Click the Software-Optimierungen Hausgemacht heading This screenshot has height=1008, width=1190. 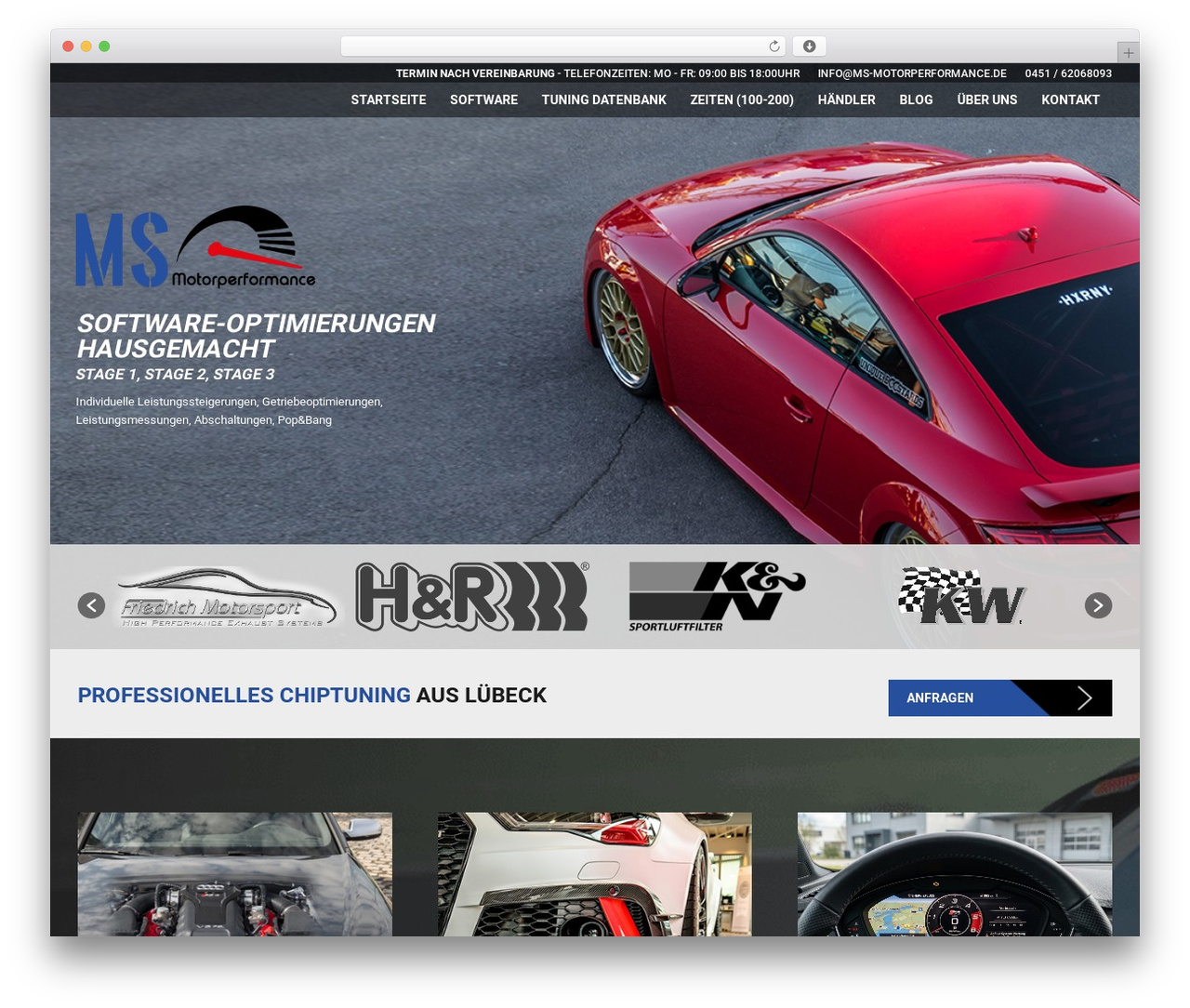pyautogui.click(x=256, y=336)
